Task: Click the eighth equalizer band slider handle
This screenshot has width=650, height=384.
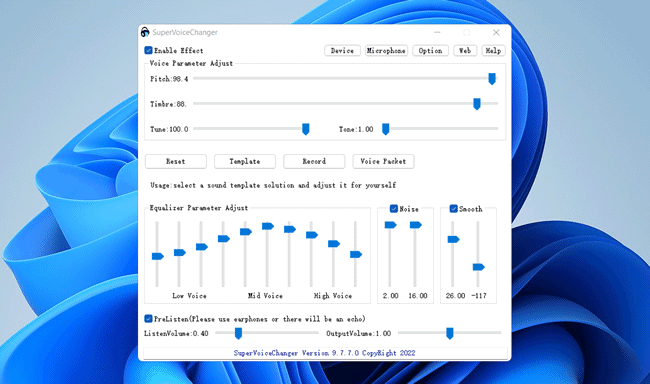Action: coord(312,235)
